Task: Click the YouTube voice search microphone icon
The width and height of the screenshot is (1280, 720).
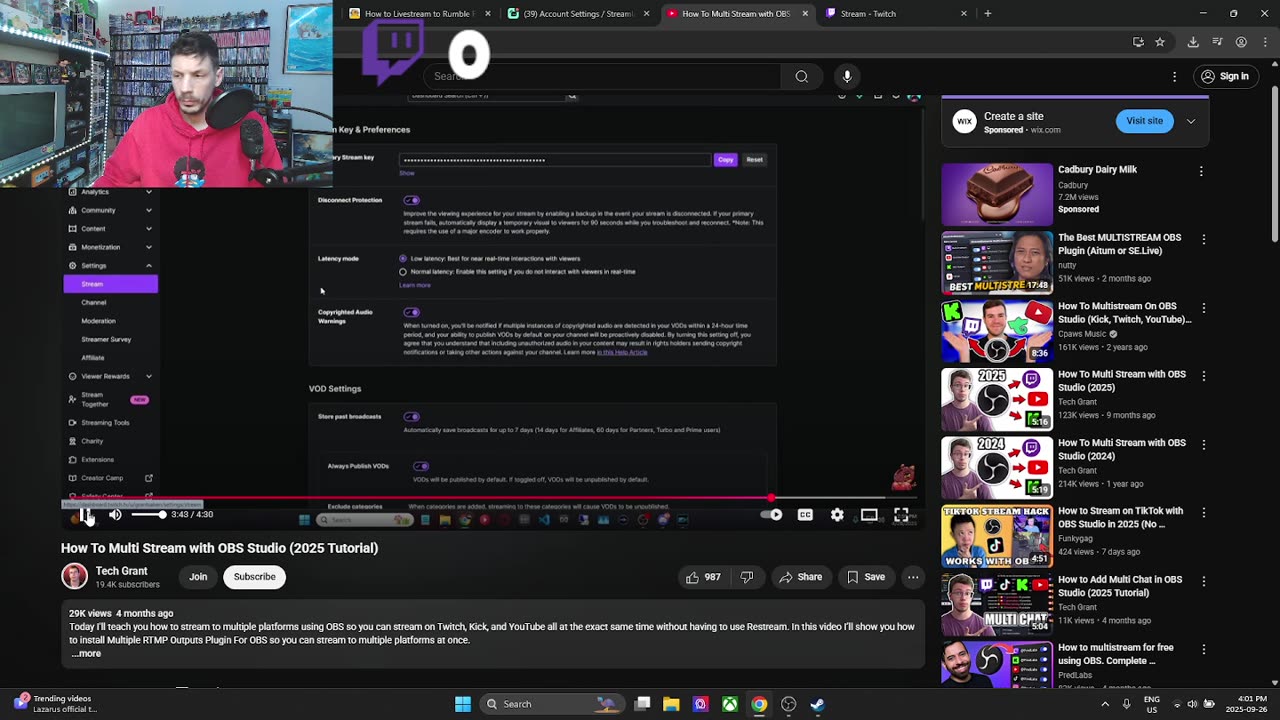Action: (847, 76)
